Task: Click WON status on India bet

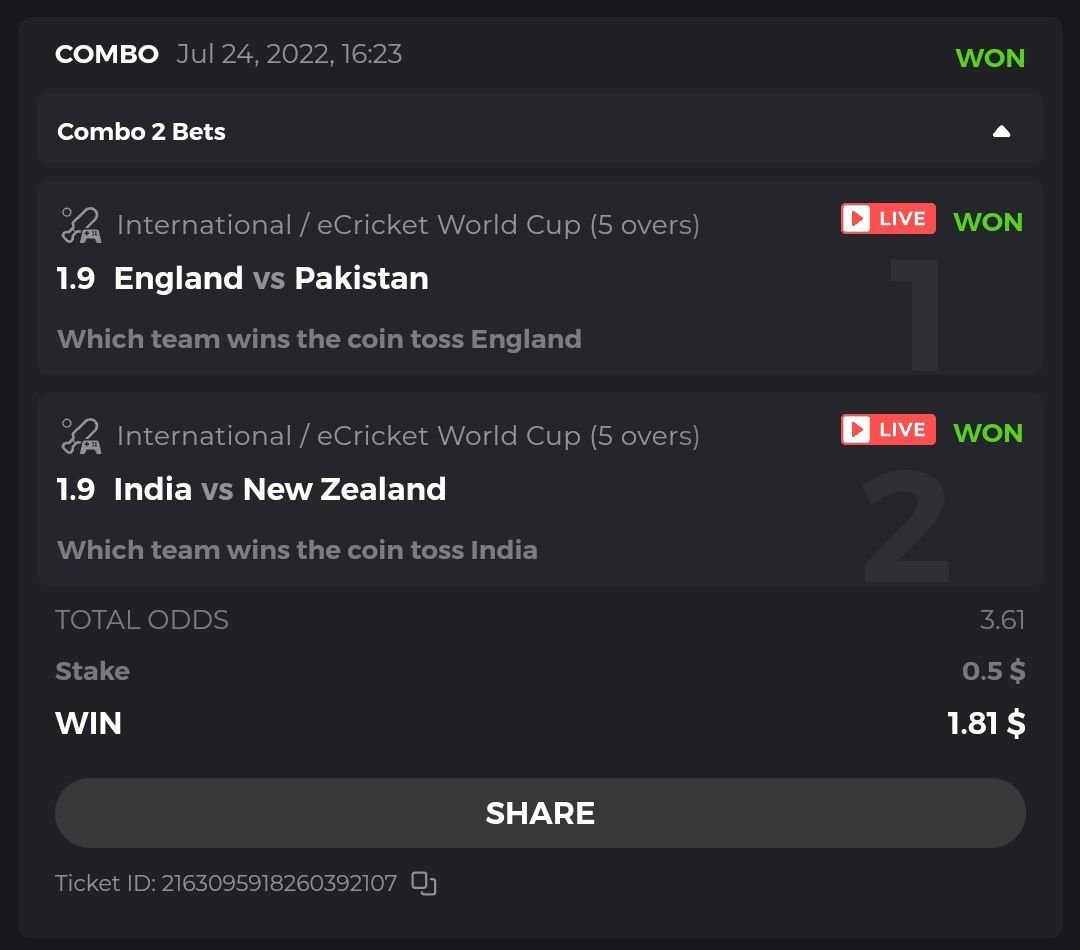Action: click(x=988, y=433)
